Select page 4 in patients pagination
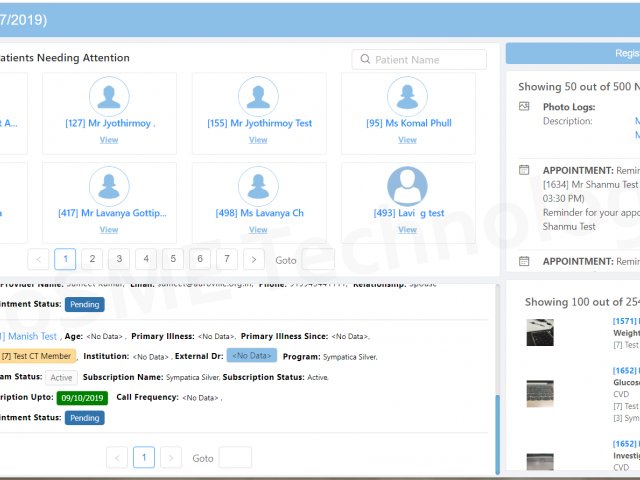Image resolution: width=640 pixels, height=480 pixels. tap(146, 260)
